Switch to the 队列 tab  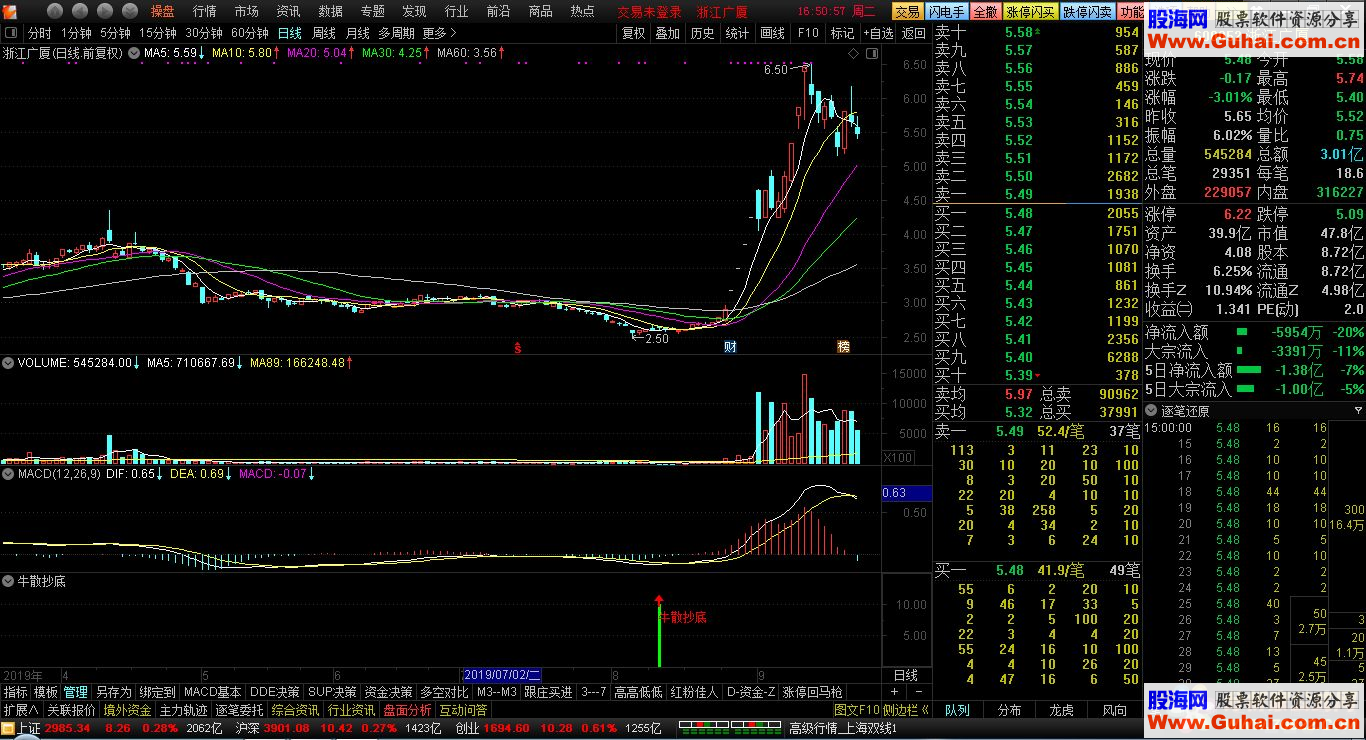957,710
